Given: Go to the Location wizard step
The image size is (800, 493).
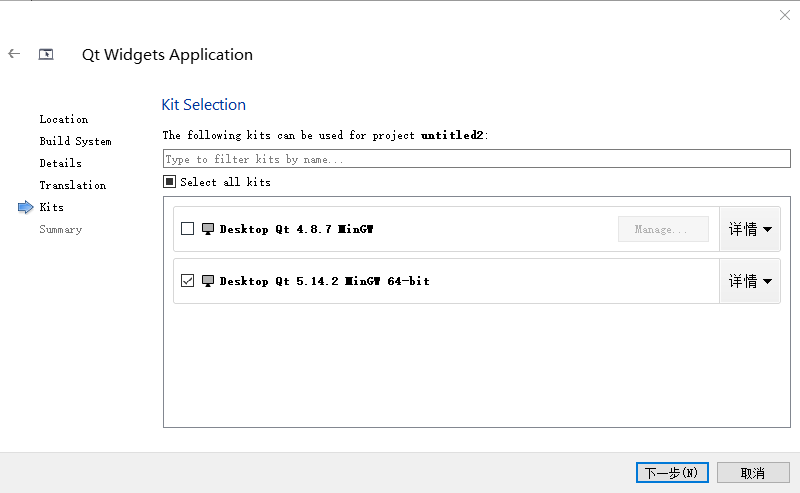Looking at the screenshot, I should (x=63, y=119).
